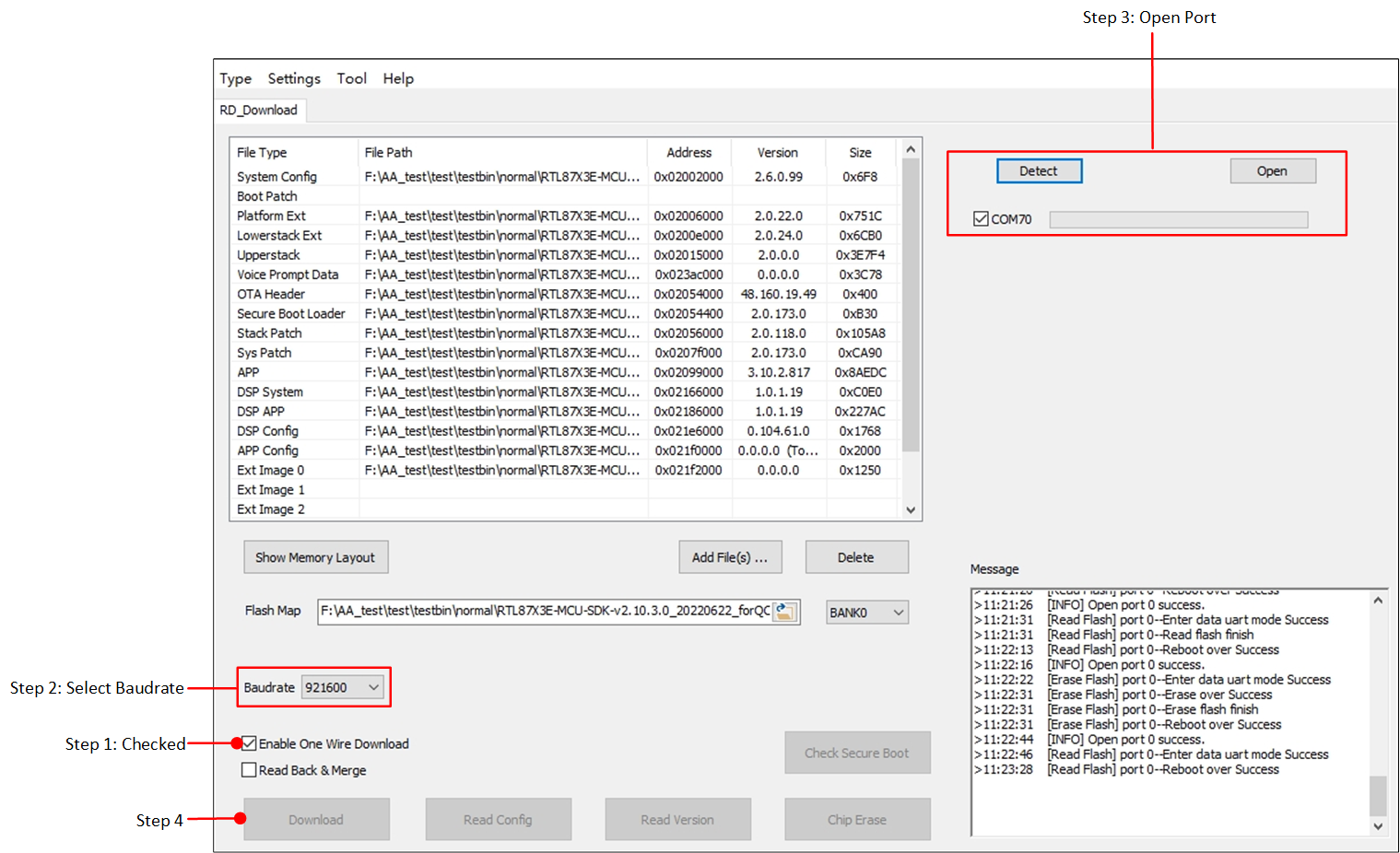Viewport: 1400px width, 853px height.
Task: Select the Ext Image 0 row
Action: pyautogui.click(x=565, y=471)
